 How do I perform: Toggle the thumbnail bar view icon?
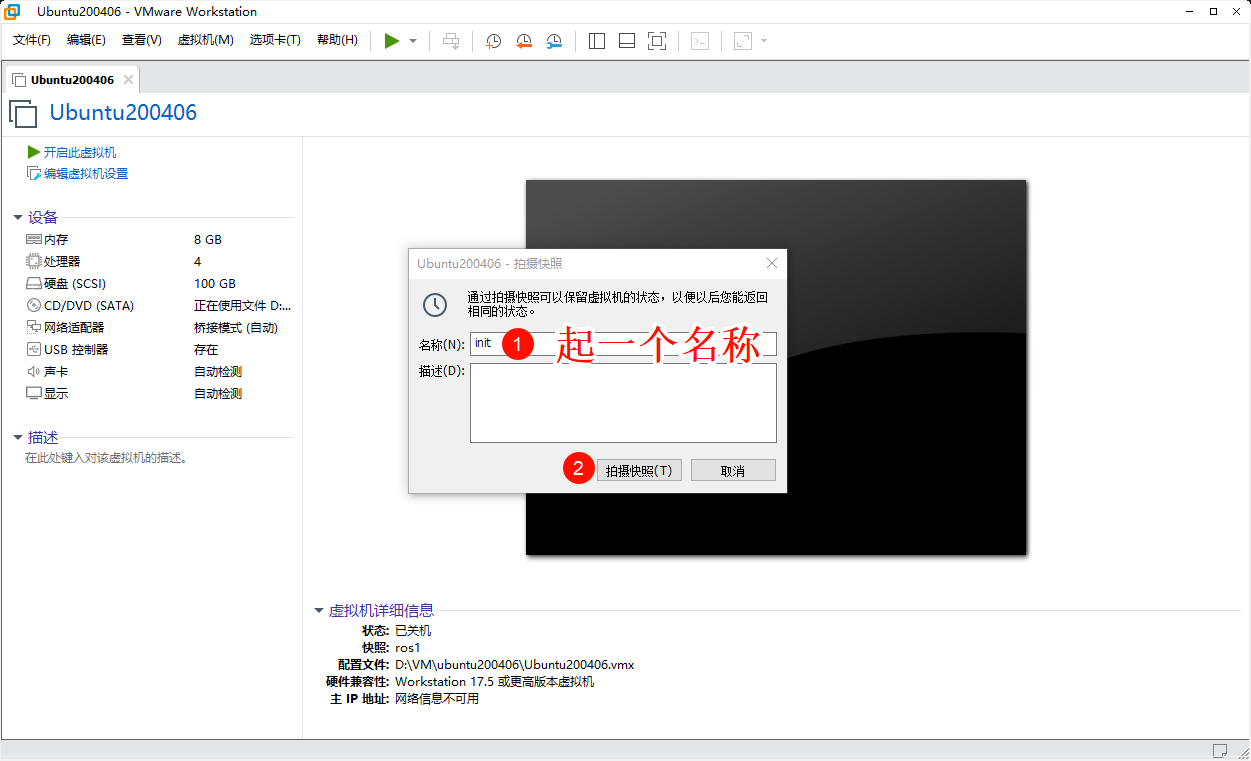pyautogui.click(x=627, y=41)
